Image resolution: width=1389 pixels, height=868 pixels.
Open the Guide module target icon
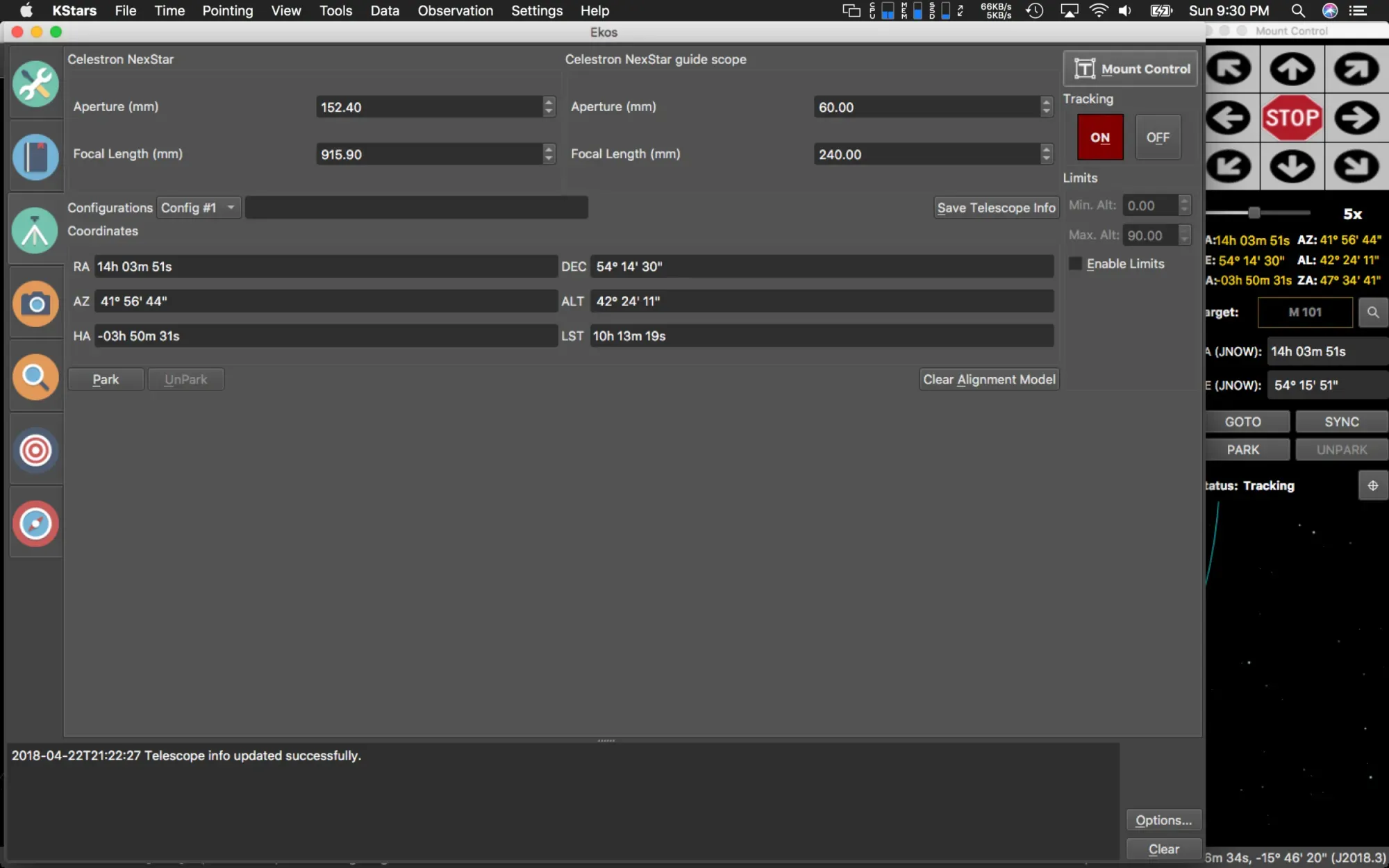coord(35,450)
